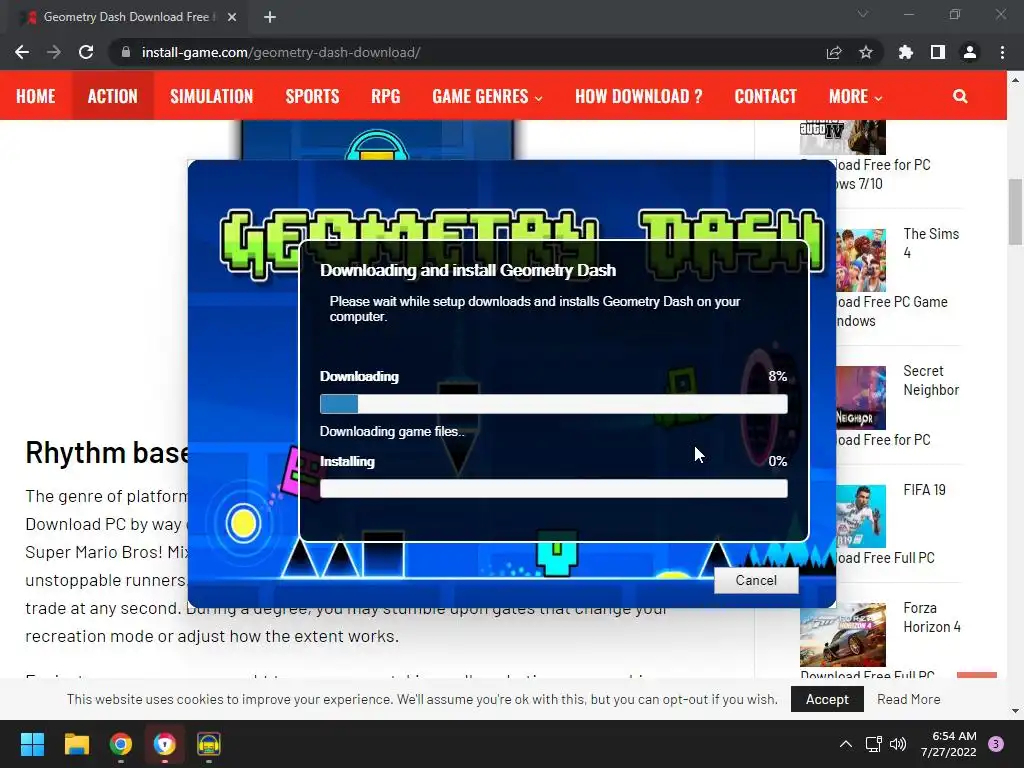Screen dimensions: 1024x768
Task: Open the CONTACT page
Action: tap(765, 96)
